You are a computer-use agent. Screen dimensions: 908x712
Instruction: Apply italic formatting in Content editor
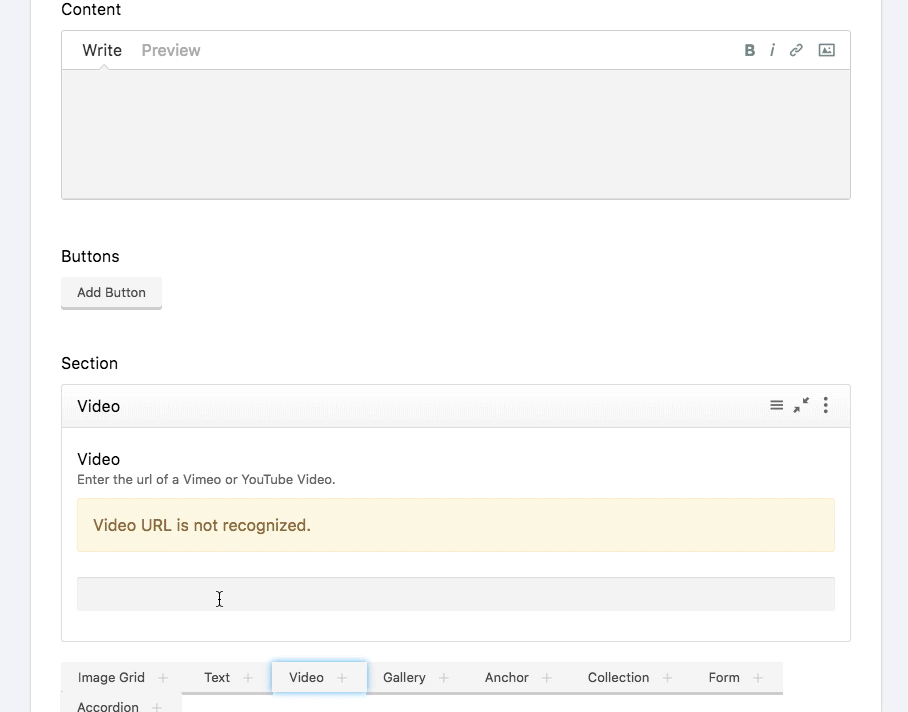click(x=772, y=50)
